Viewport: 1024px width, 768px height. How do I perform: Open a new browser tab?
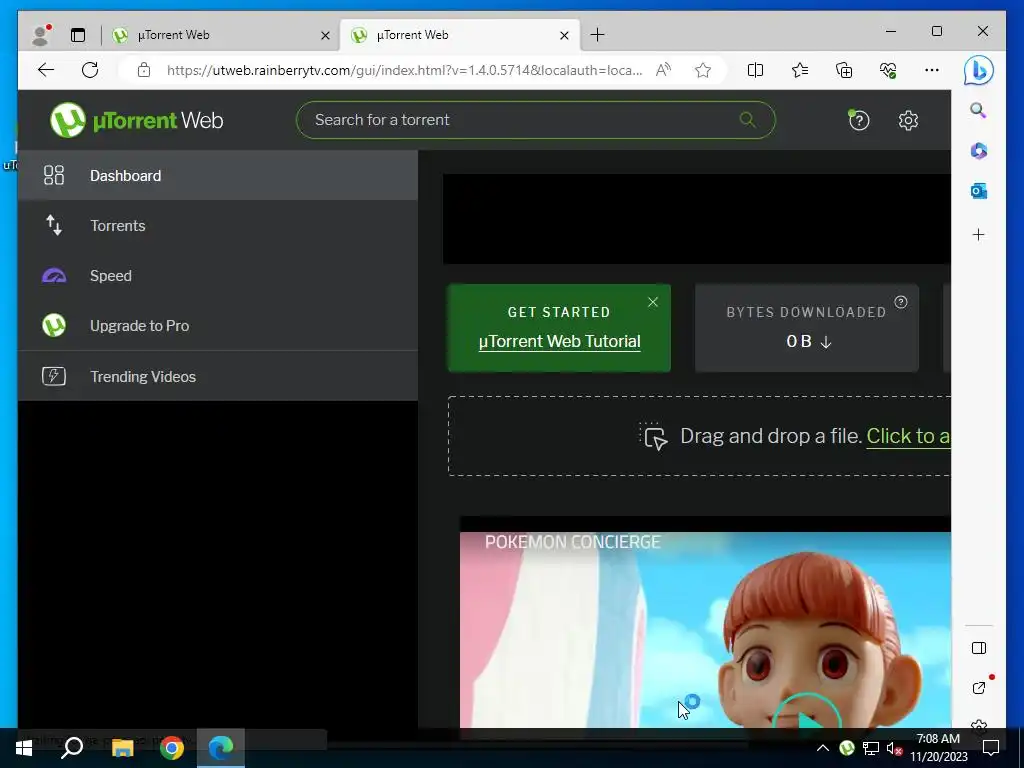597,35
